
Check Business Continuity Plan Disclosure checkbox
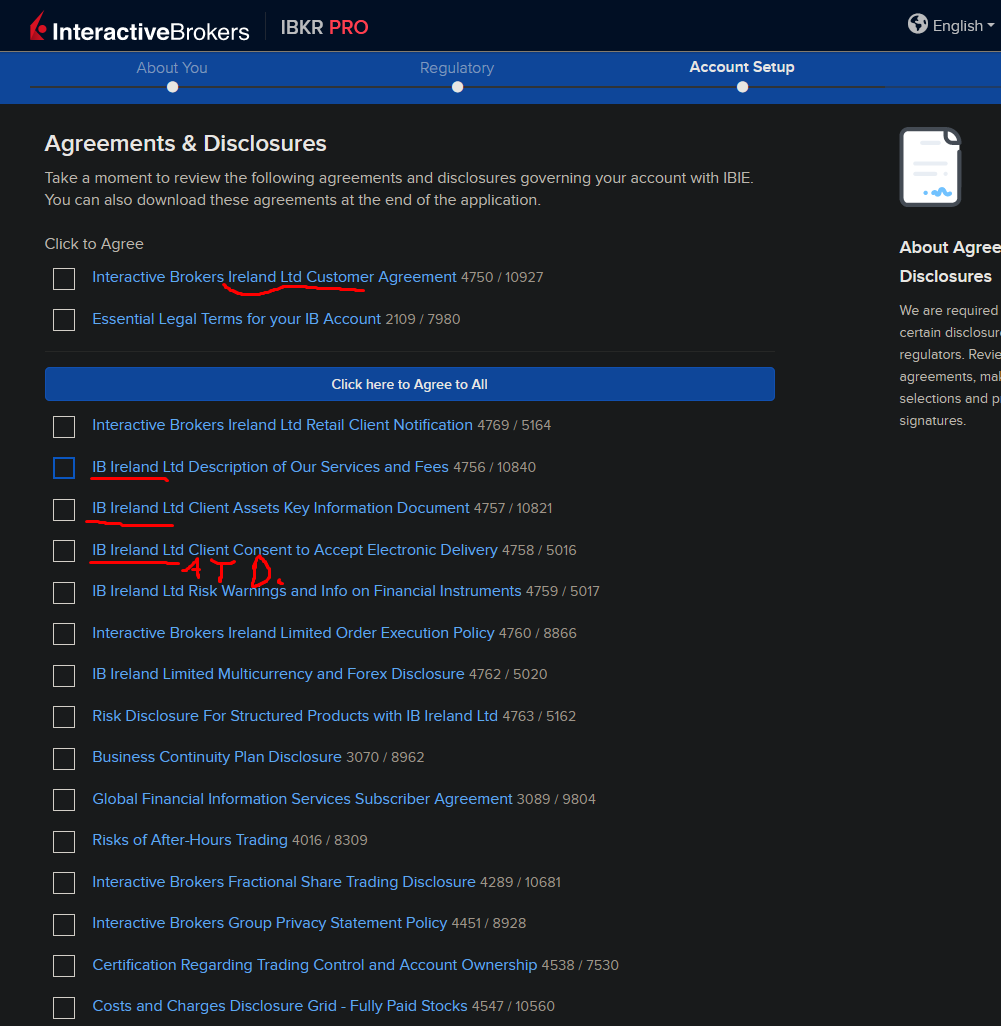click(x=64, y=758)
